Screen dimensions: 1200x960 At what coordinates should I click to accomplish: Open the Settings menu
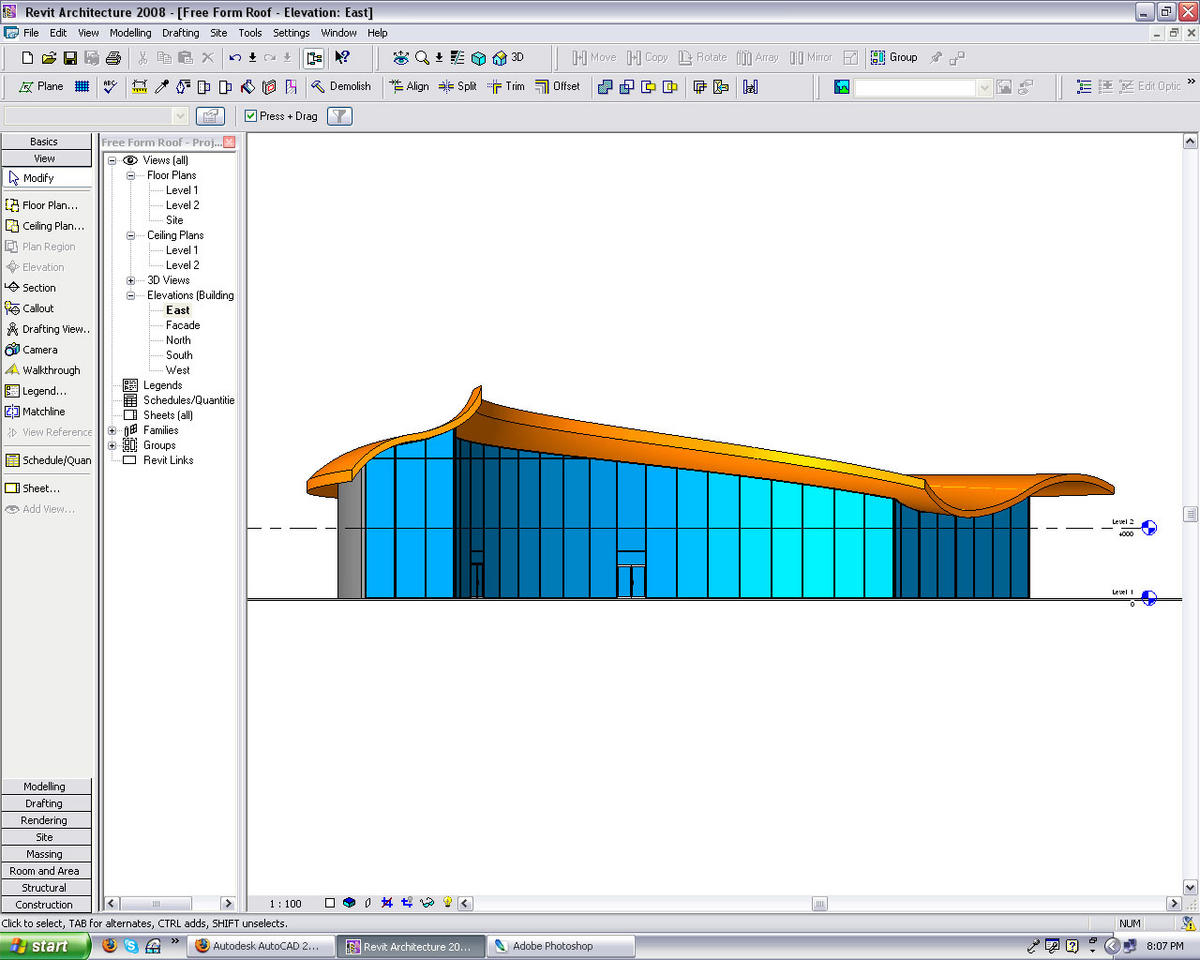click(x=291, y=32)
